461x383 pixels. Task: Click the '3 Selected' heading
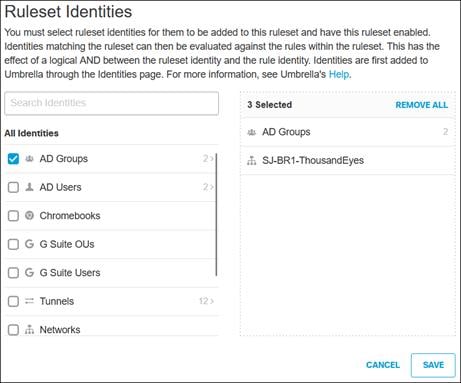[270, 105]
